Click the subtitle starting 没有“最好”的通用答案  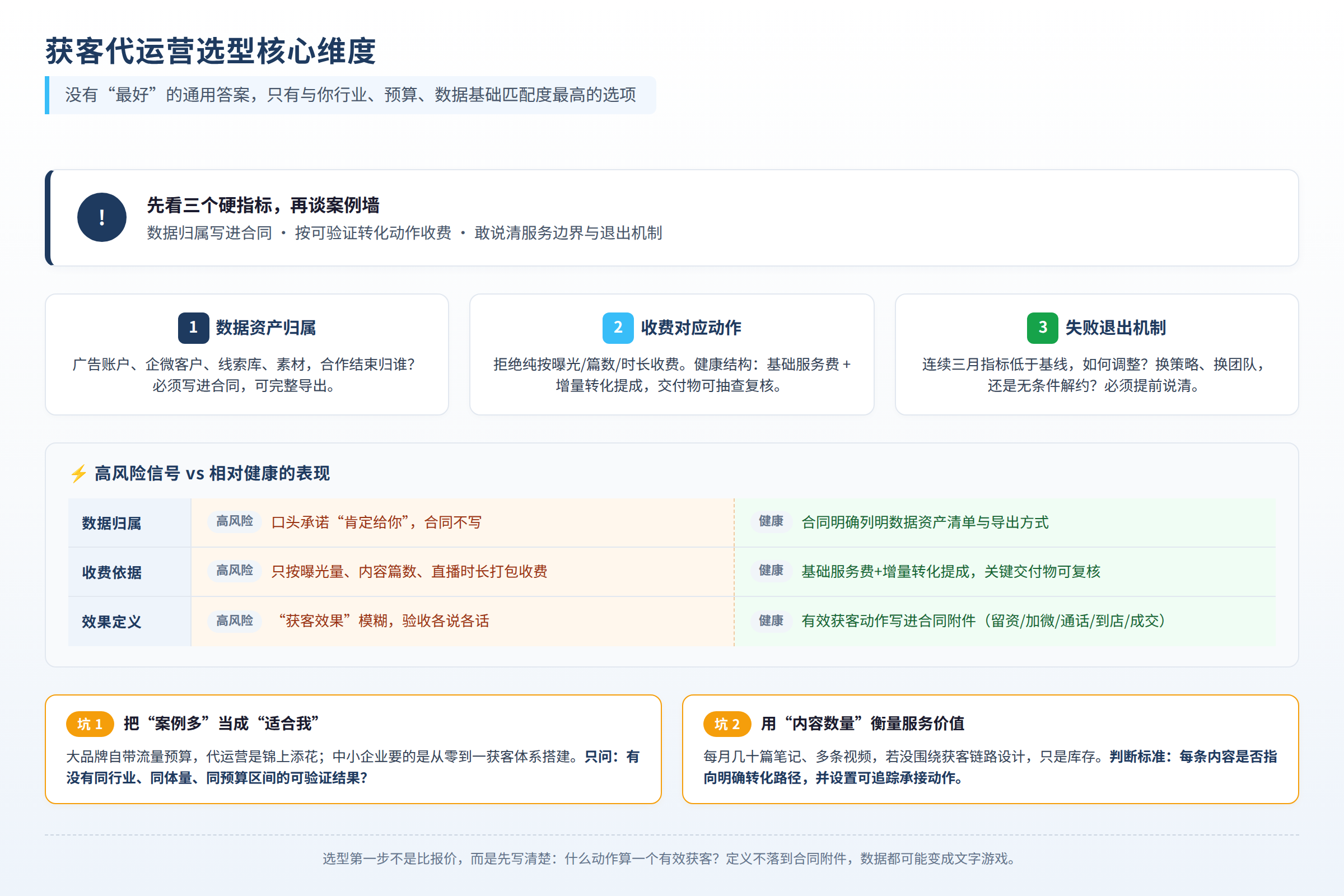351,95
